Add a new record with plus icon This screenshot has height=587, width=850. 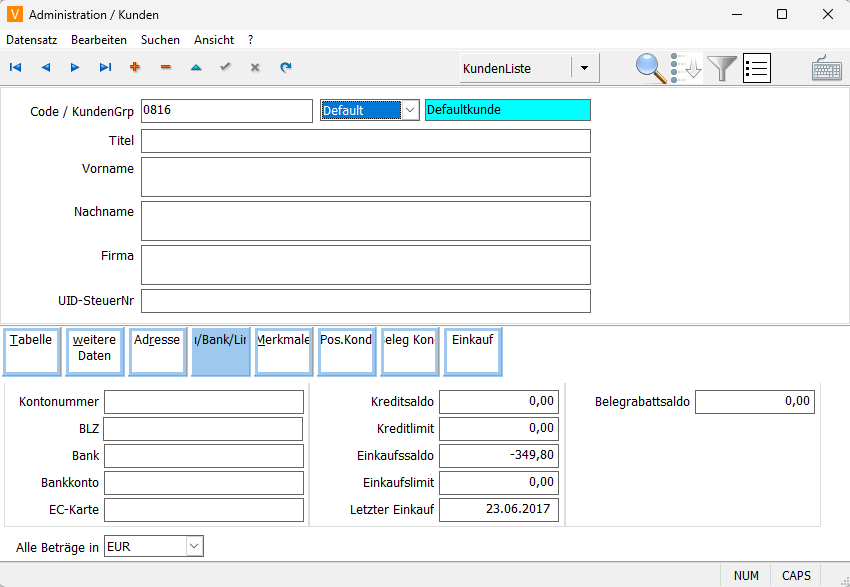click(135, 68)
